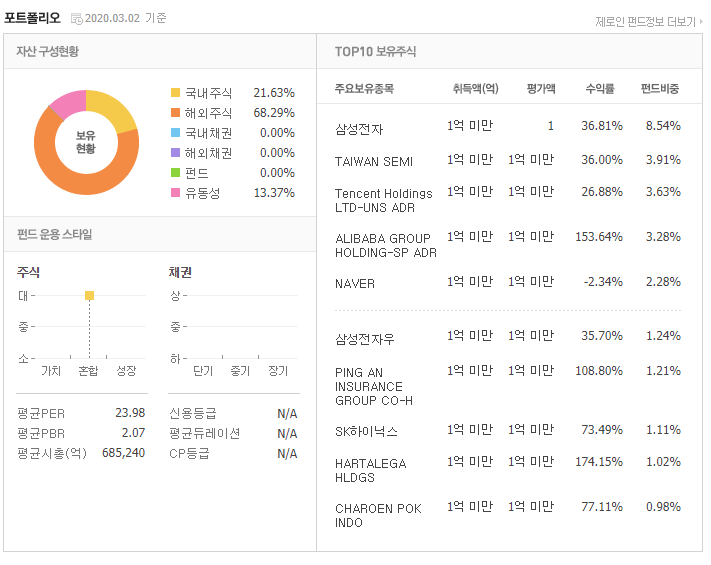Click the 혼합 axis label
Screen dimensions: 711x565
coord(88,371)
